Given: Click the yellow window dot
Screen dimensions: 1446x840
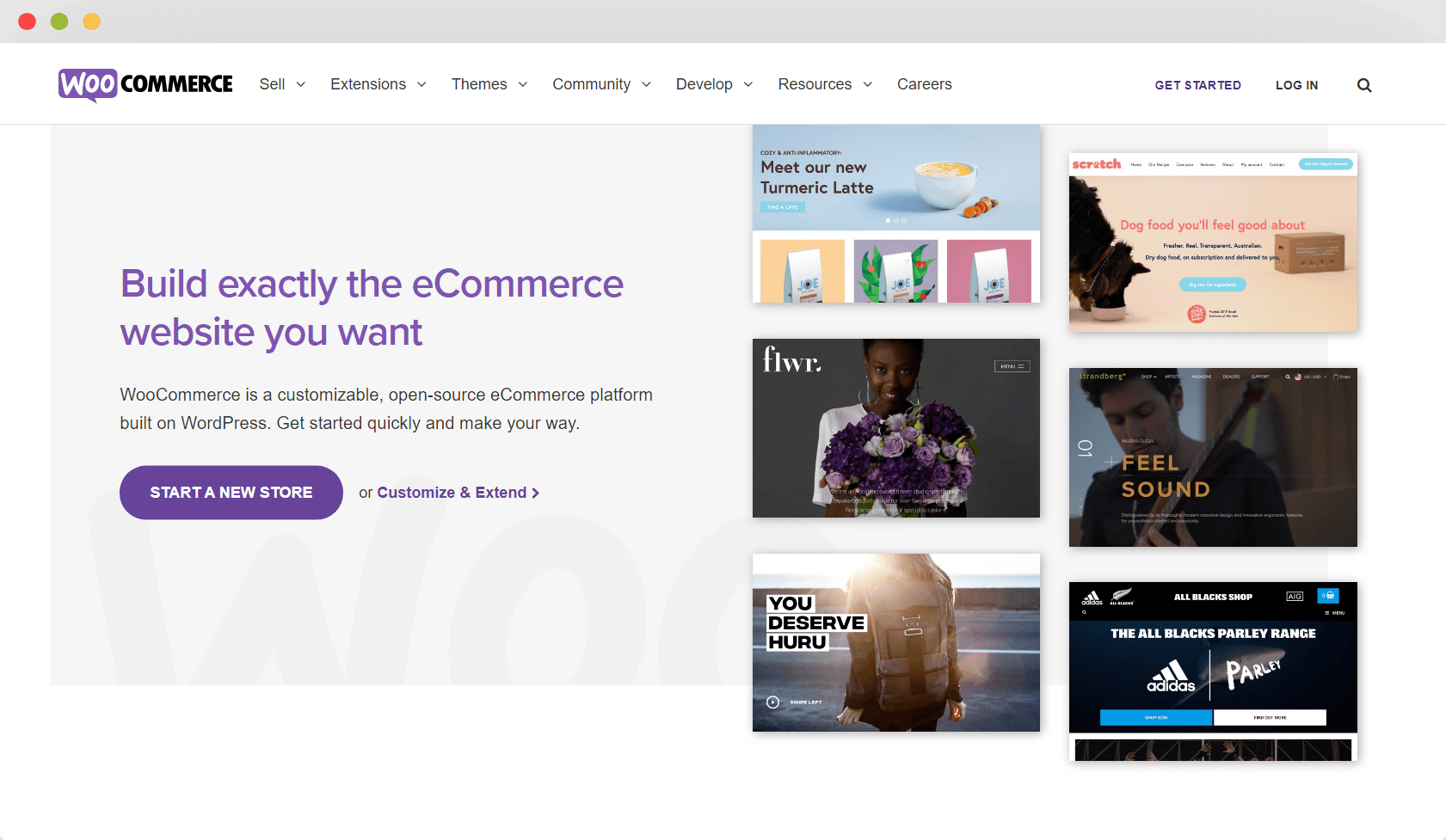Looking at the screenshot, I should 91,21.
